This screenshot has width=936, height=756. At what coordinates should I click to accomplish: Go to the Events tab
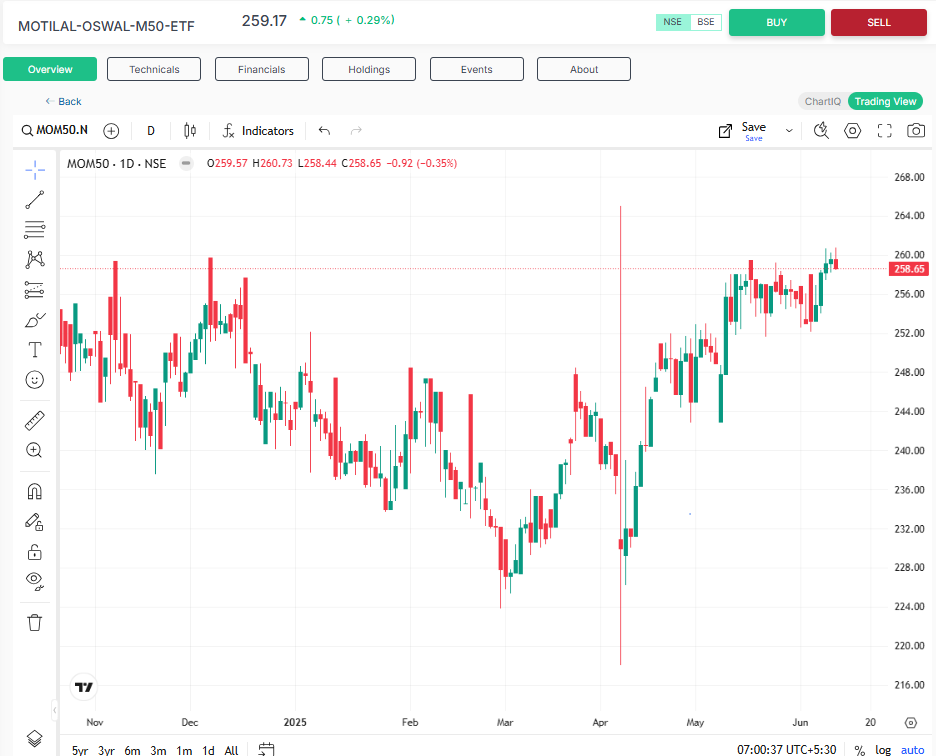click(476, 69)
